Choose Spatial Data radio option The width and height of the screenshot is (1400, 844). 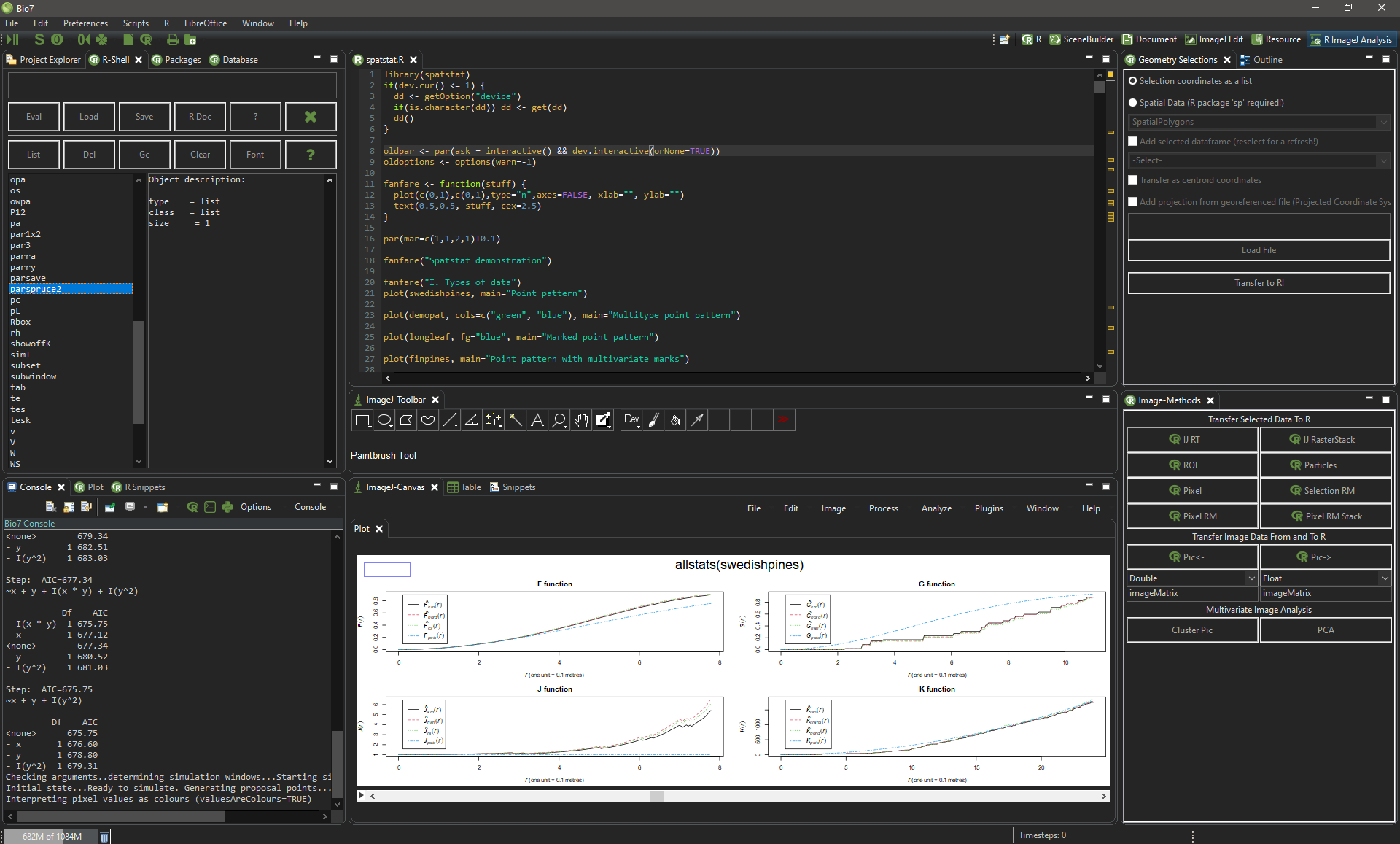tap(1133, 103)
